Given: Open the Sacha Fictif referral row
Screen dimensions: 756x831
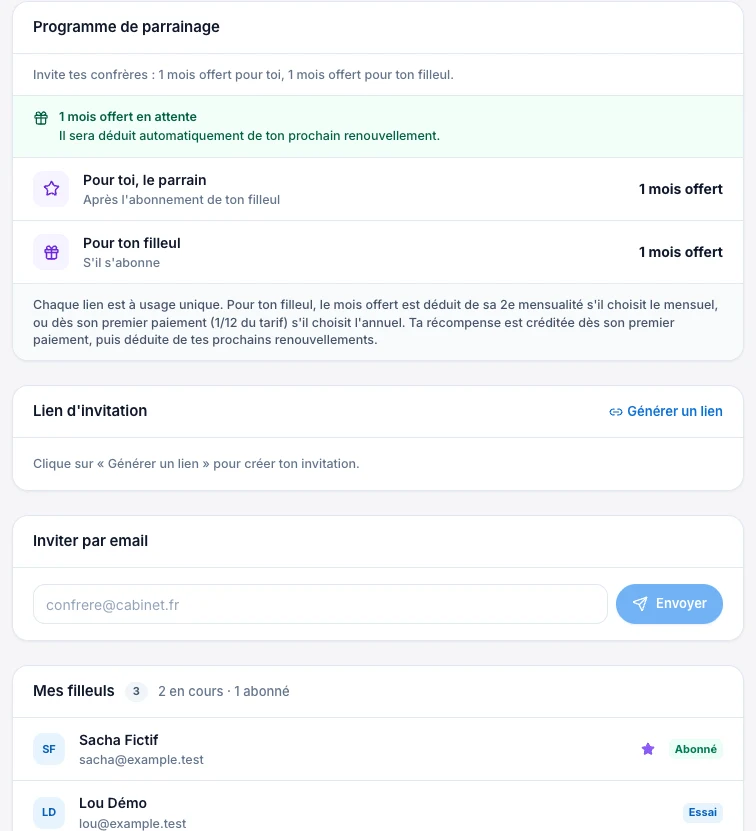Looking at the screenshot, I should tap(378, 749).
